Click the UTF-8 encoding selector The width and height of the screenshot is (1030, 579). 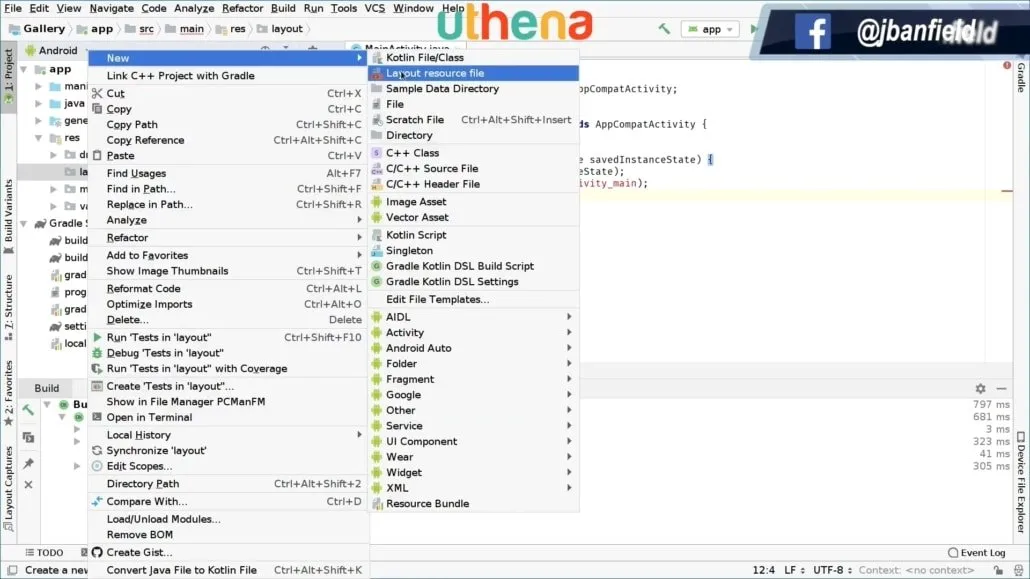click(x=832, y=570)
